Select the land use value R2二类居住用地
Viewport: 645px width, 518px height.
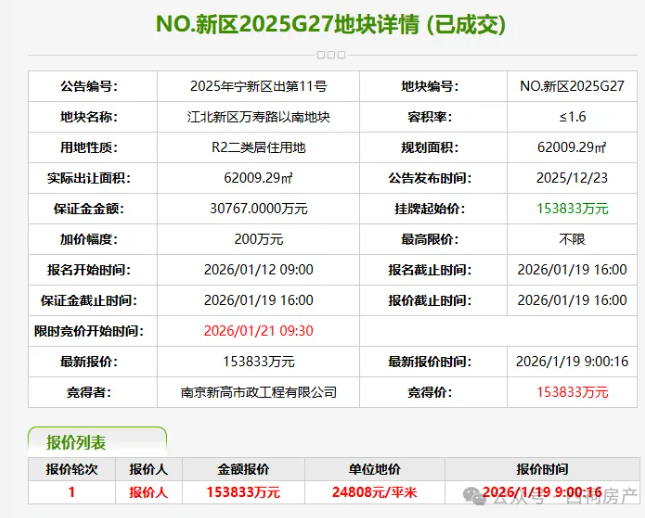tap(258, 148)
